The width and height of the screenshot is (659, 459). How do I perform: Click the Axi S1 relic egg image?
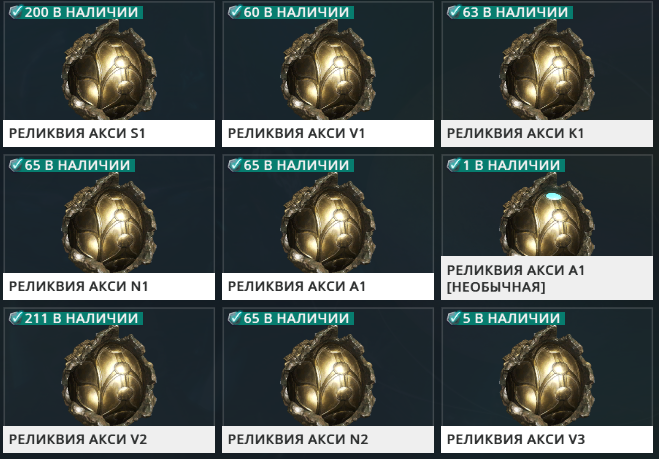pyautogui.click(x=109, y=70)
